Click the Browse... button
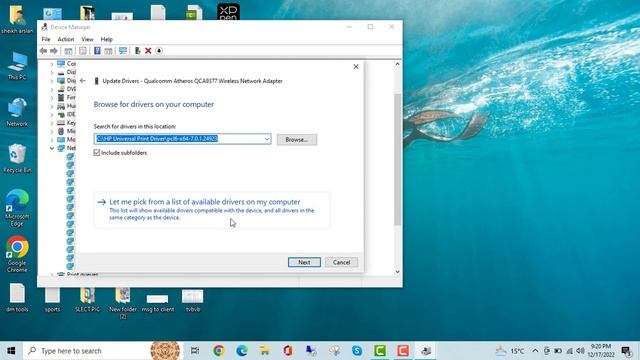640x360 pixels. point(297,140)
